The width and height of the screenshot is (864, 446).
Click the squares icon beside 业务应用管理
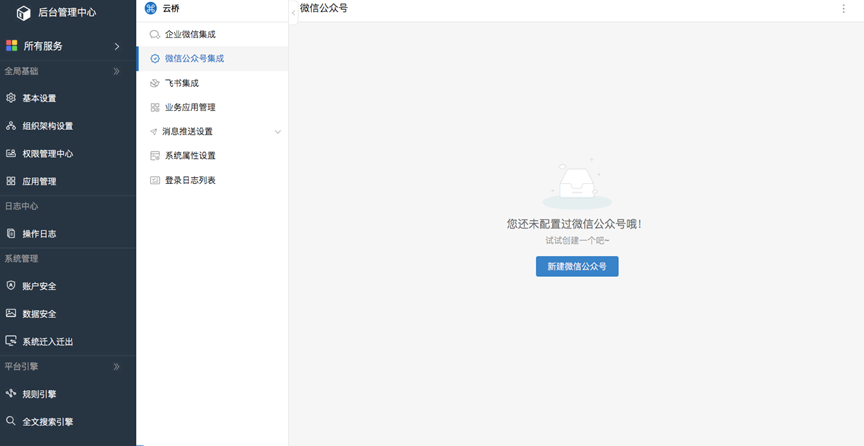[155, 108]
